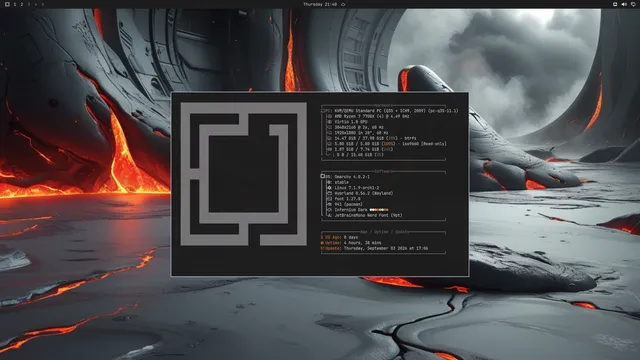Click the disk icon beside the btrfs line
The height and width of the screenshot is (360, 640).
(x=330, y=138)
